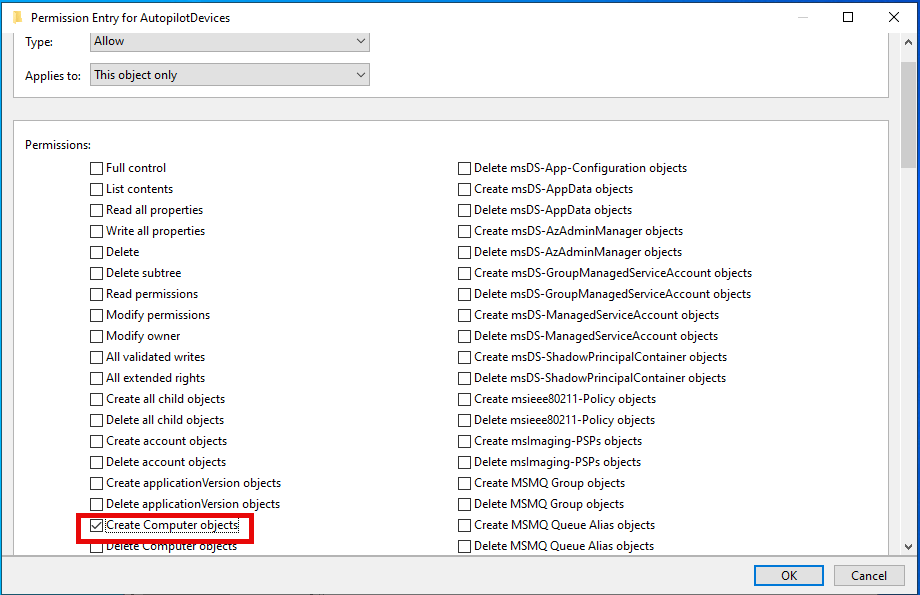Check Create msDS-GroupManagedServiceAccount objects
Image resolution: width=920 pixels, height=595 pixels.
click(x=464, y=273)
